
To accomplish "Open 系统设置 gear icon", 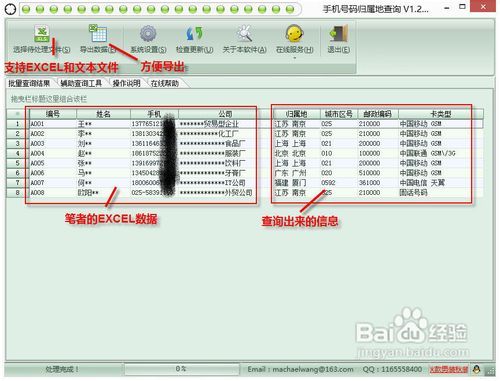I will [x=148, y=34].
